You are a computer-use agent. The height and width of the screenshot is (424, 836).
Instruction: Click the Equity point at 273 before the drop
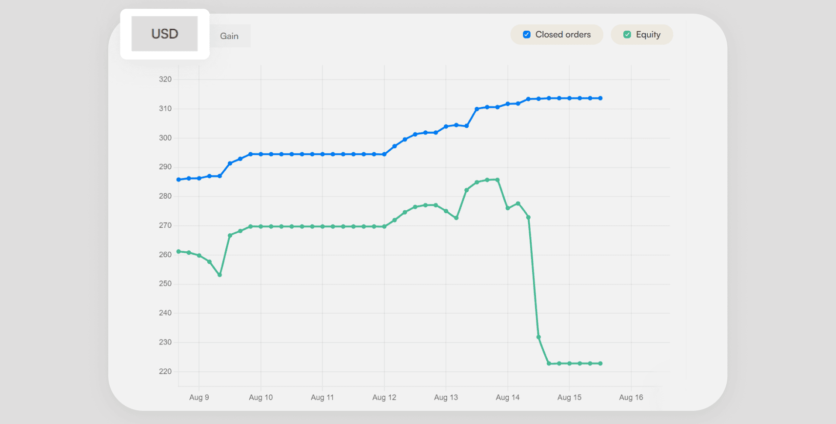pyautogui.click(x=528, y=217)
